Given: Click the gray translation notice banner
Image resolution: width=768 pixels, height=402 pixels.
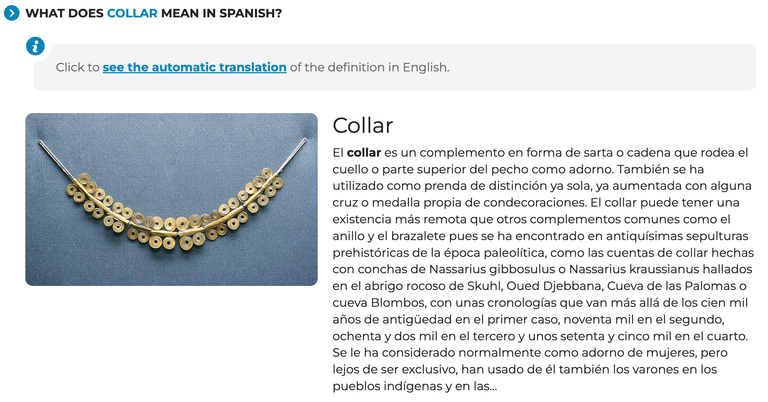Looking at the screenshot, I should [x=394, y=67].
